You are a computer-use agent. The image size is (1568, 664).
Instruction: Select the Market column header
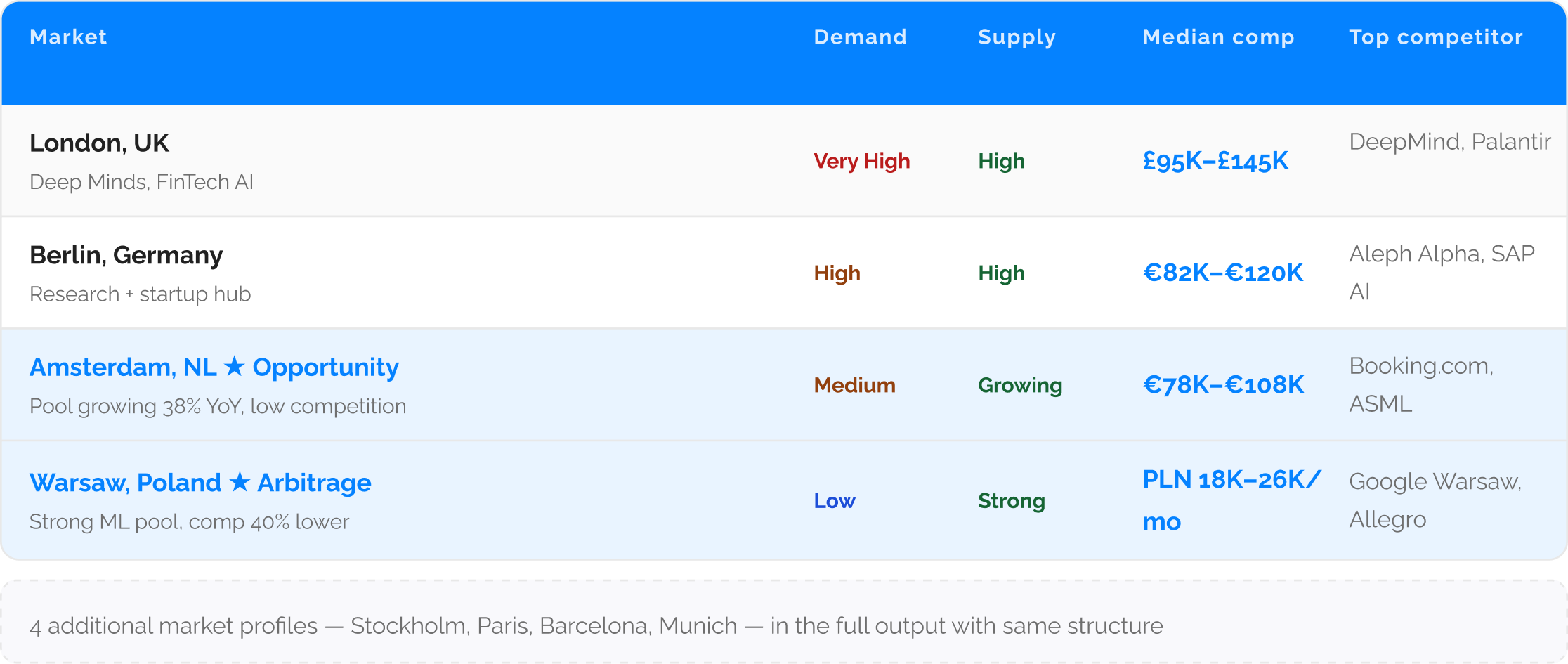point(68,37)
